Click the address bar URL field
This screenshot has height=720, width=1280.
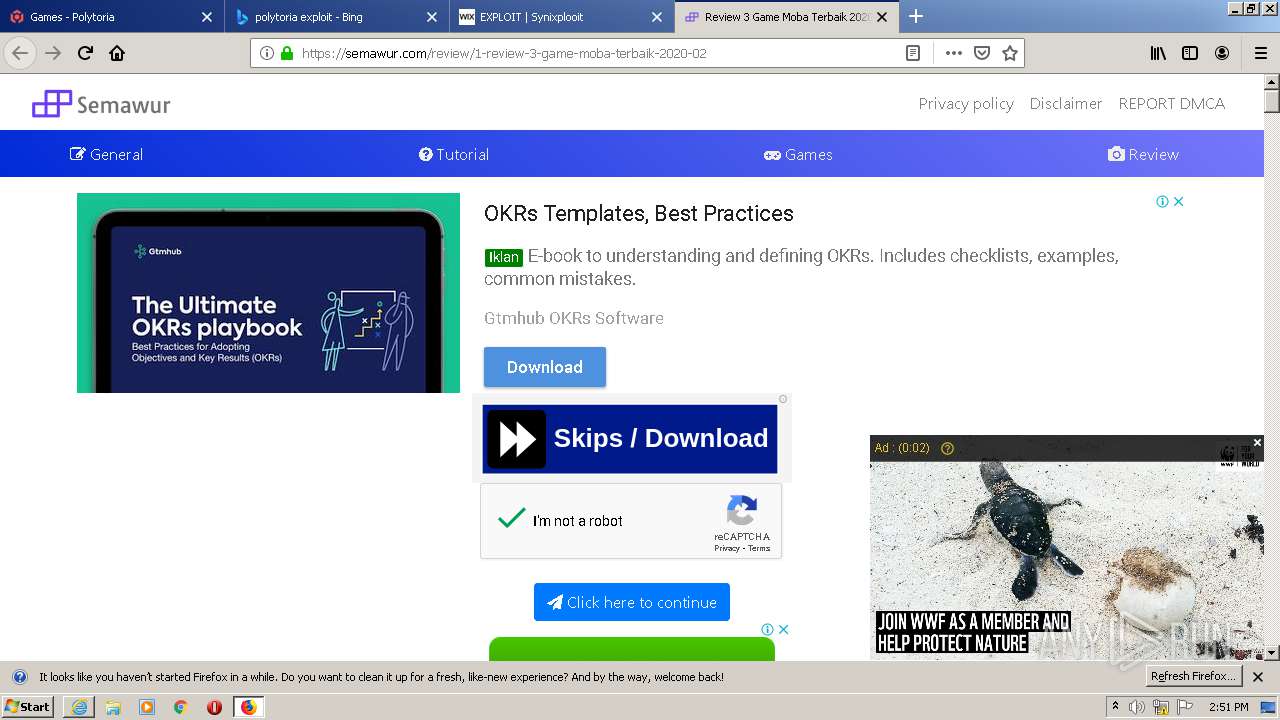tap(600, 53)
